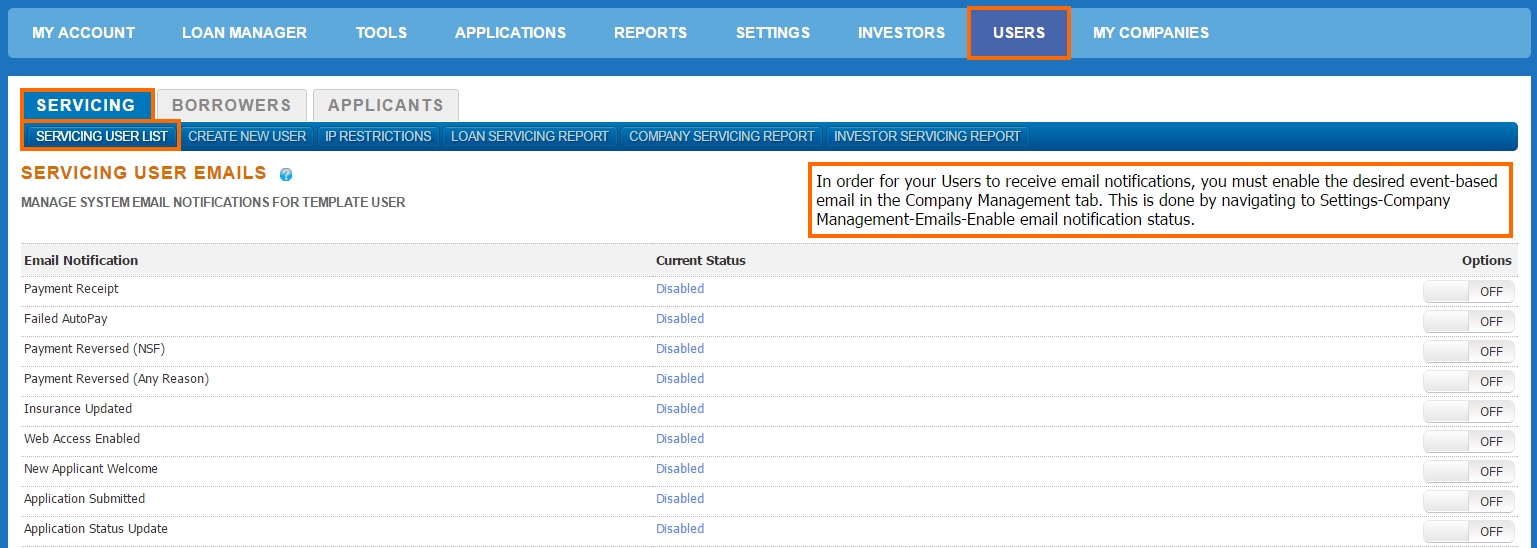
Task: Click the Options column header
Action: tap(1487, 260)
